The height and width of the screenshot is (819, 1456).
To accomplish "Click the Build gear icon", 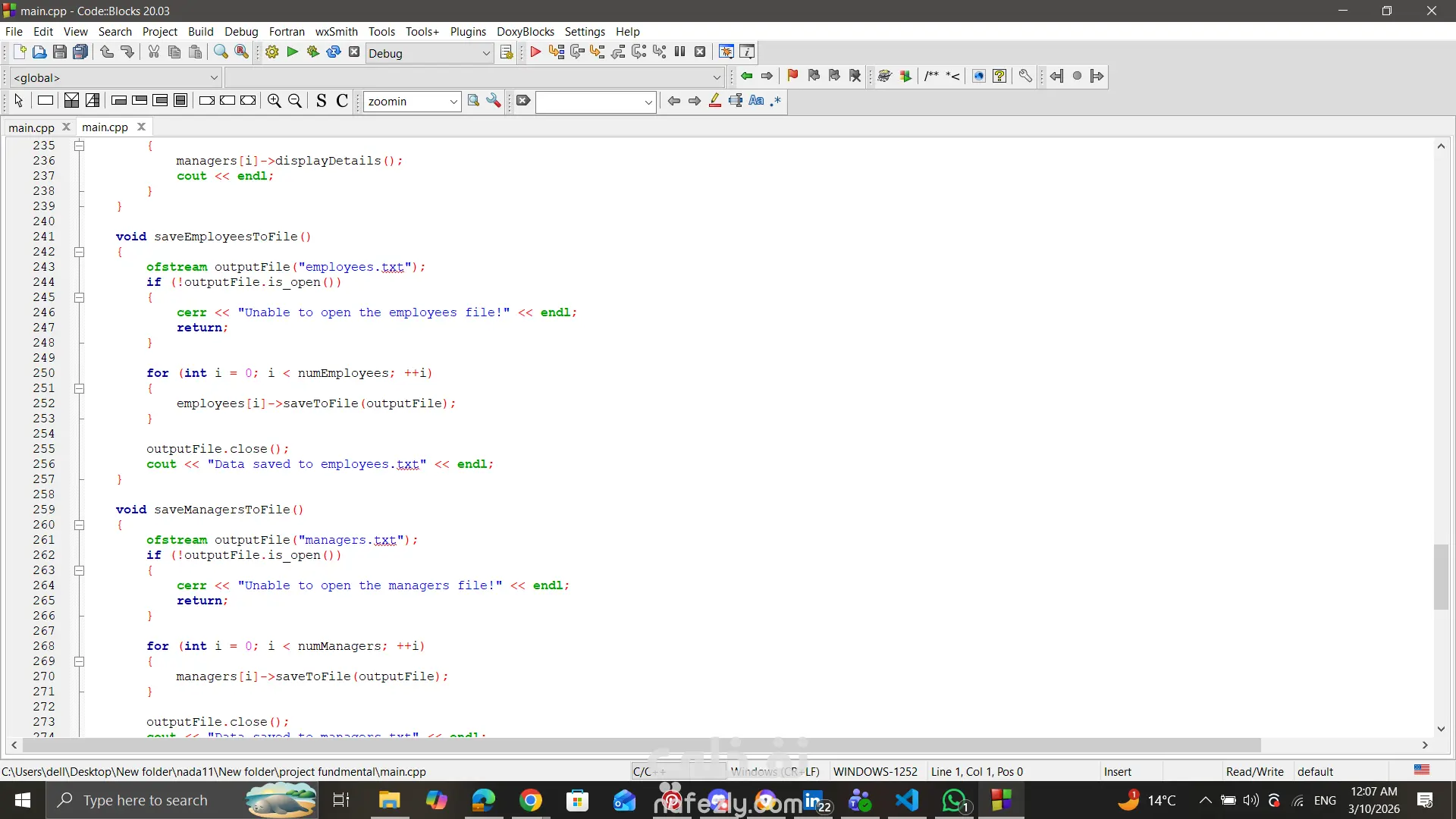I will click(271, 52).
